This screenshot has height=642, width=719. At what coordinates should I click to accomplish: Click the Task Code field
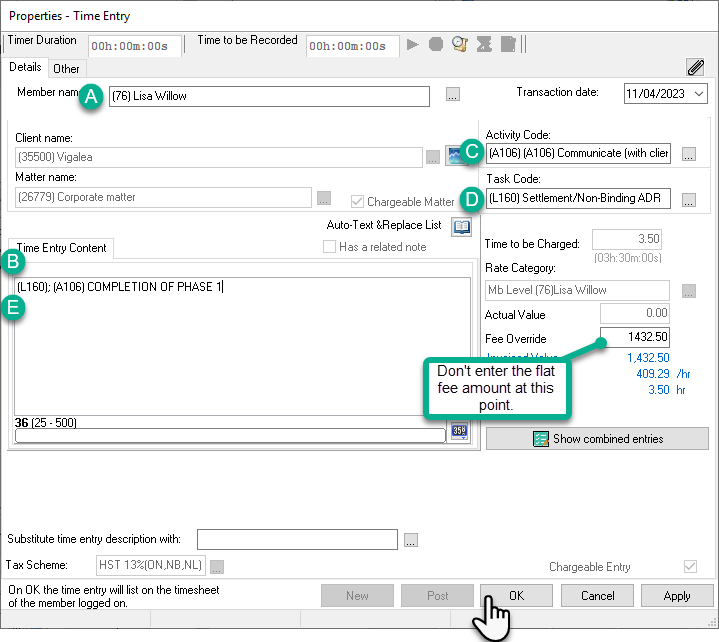(x=578, y=198)
